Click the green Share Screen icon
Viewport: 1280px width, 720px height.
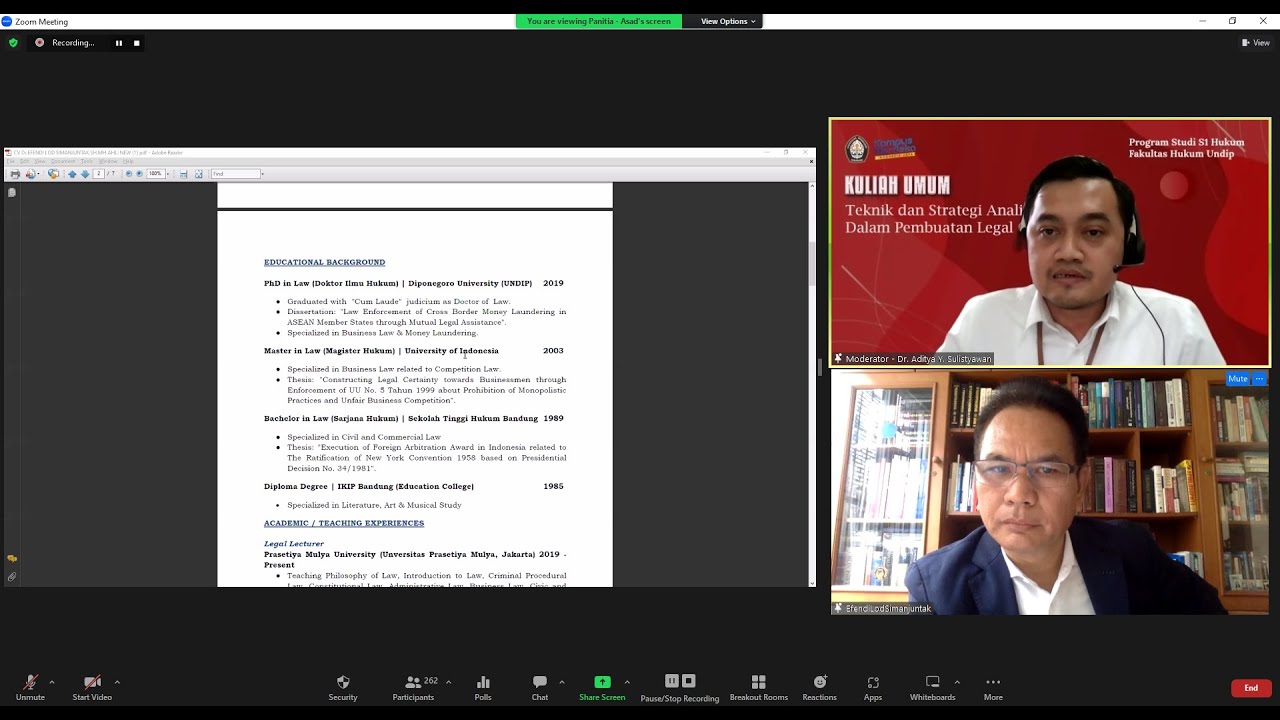click(x=602, y=682)
